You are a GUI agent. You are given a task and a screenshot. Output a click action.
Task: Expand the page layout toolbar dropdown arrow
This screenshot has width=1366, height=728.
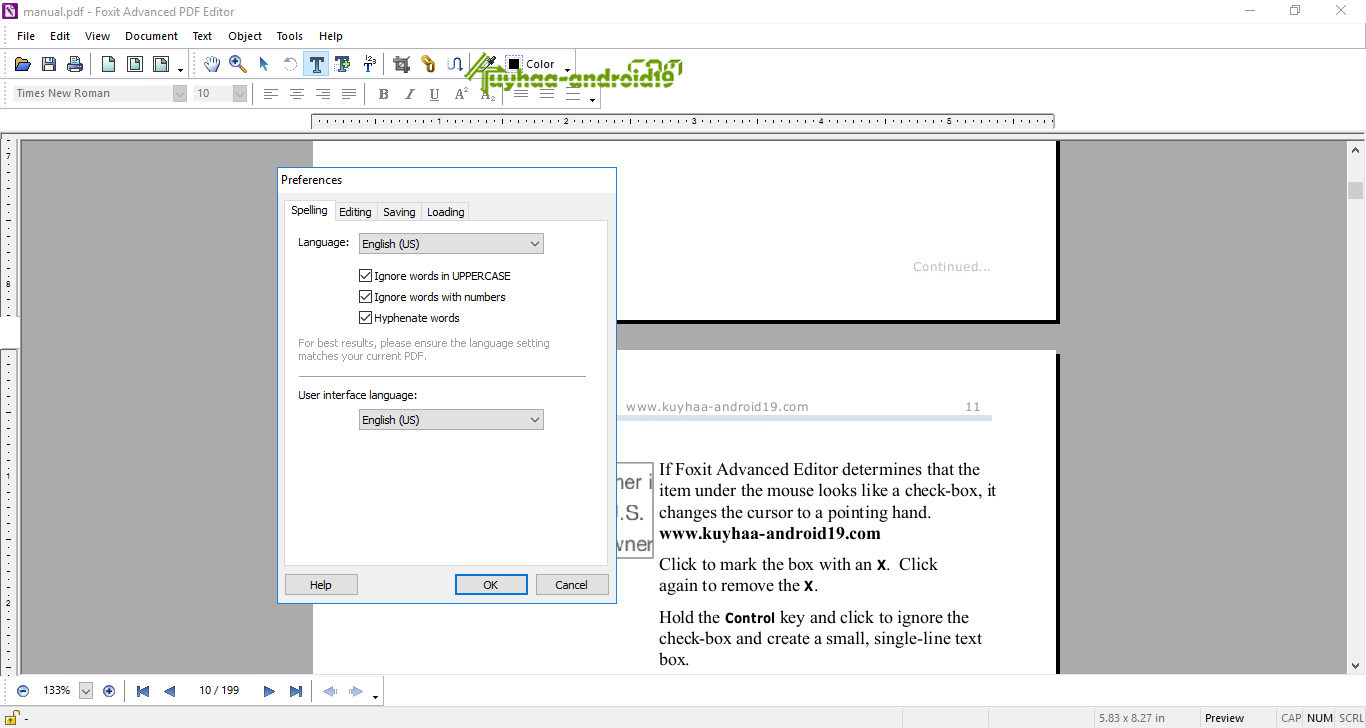point(180,70)
